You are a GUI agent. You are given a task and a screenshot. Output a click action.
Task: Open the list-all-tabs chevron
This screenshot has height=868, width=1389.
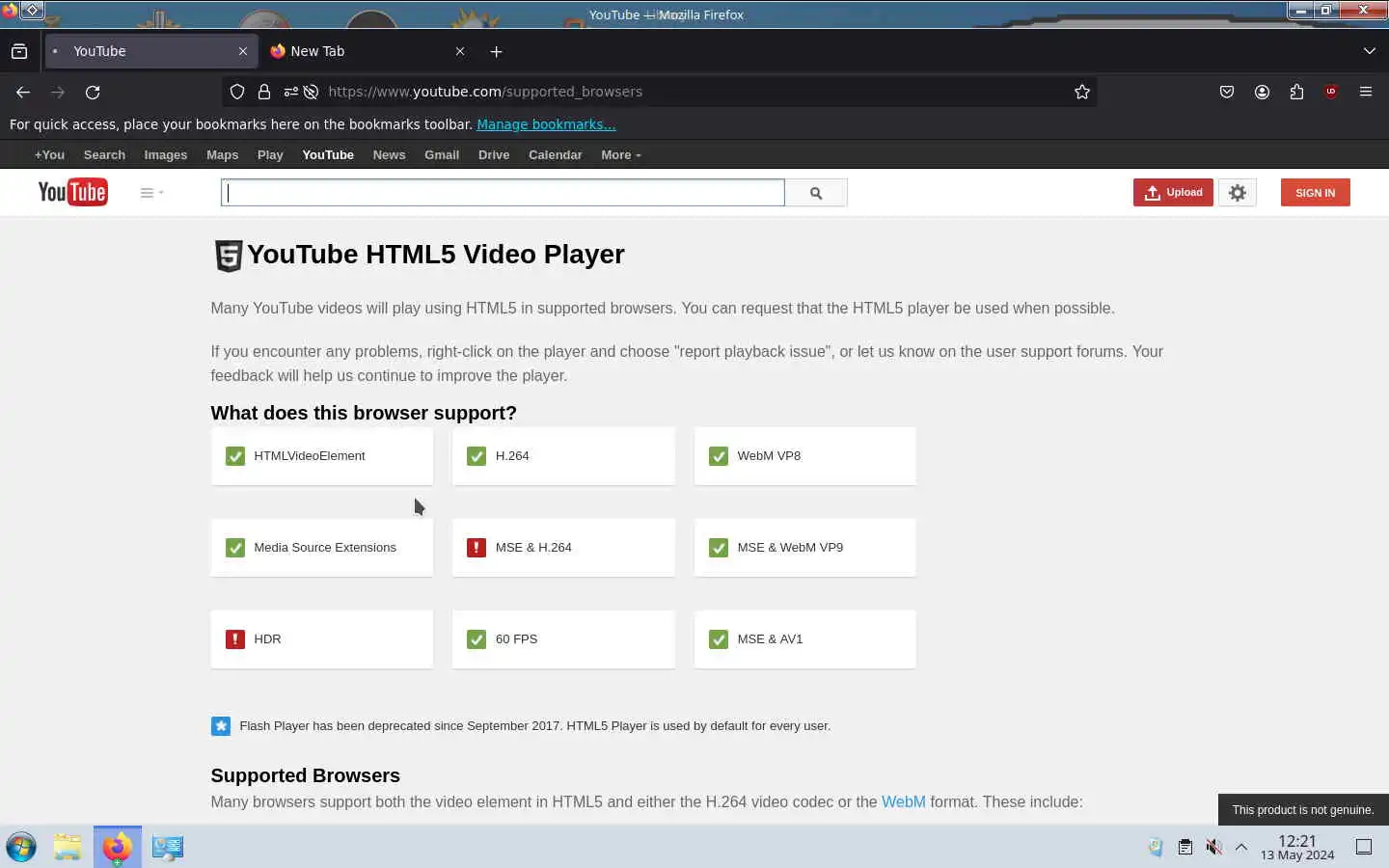pos(1369,51)
